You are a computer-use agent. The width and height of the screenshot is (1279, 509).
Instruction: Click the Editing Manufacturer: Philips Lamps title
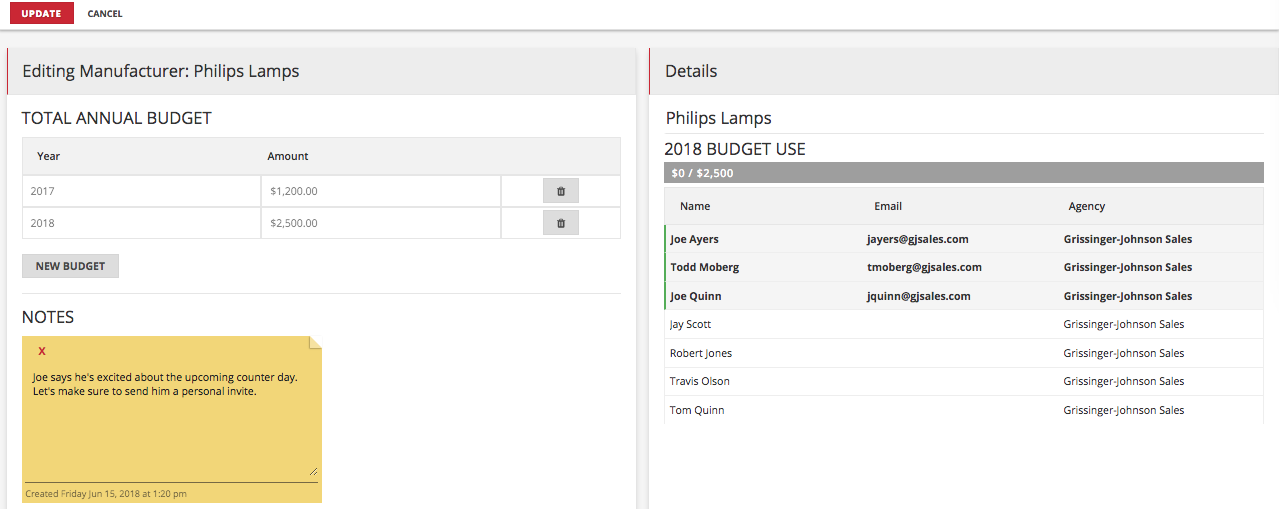(161, 71)
